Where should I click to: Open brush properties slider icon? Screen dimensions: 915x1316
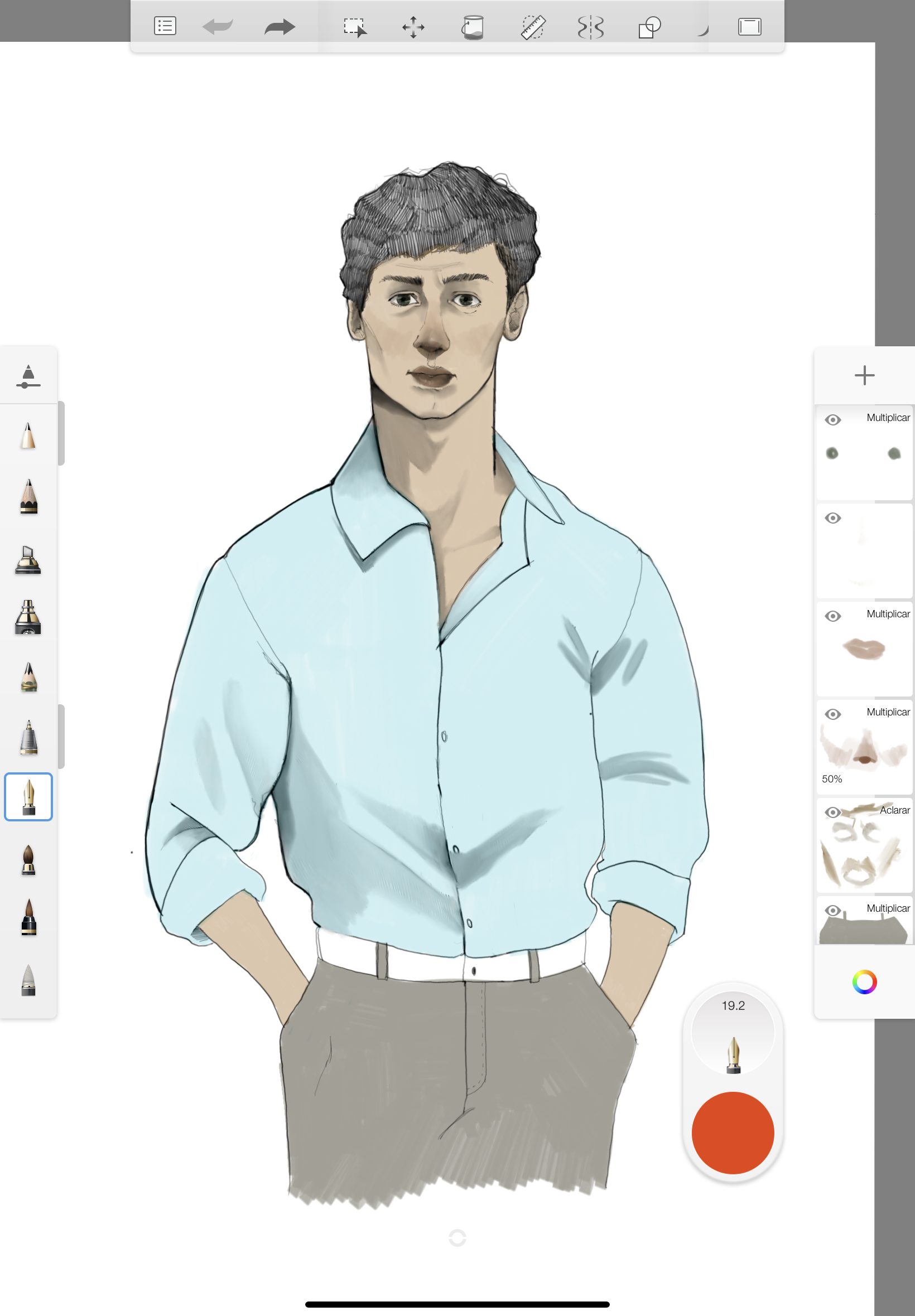(x=28, y=376)
